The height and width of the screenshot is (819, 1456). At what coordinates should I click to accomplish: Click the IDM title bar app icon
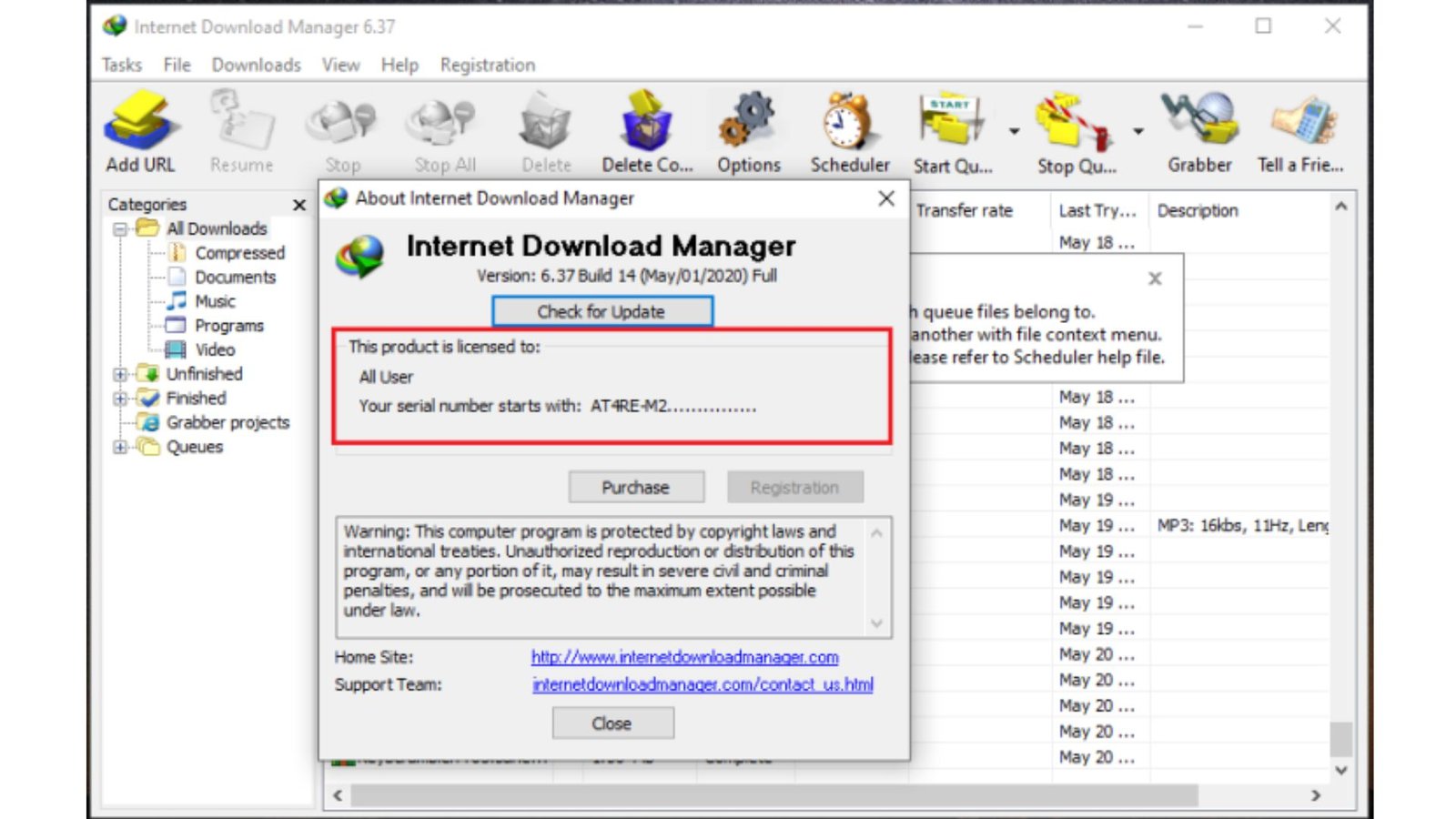point(115,25)
